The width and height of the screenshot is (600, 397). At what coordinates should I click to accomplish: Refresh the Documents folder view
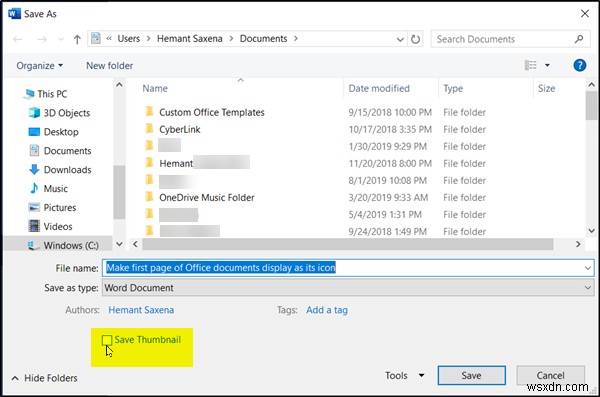pyautogui.click(x=415, y=39)
